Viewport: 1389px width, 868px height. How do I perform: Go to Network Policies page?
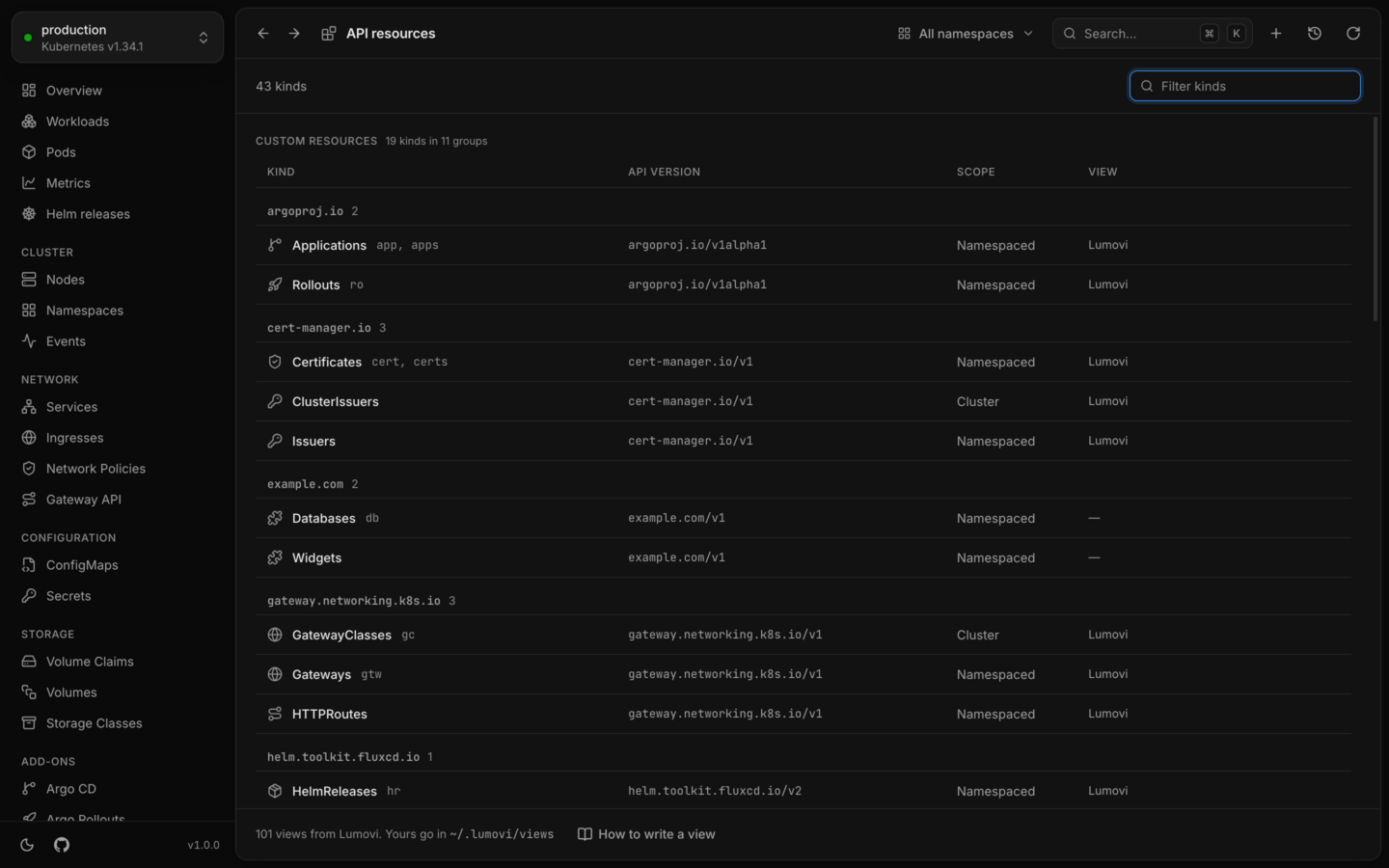(118, 469)
